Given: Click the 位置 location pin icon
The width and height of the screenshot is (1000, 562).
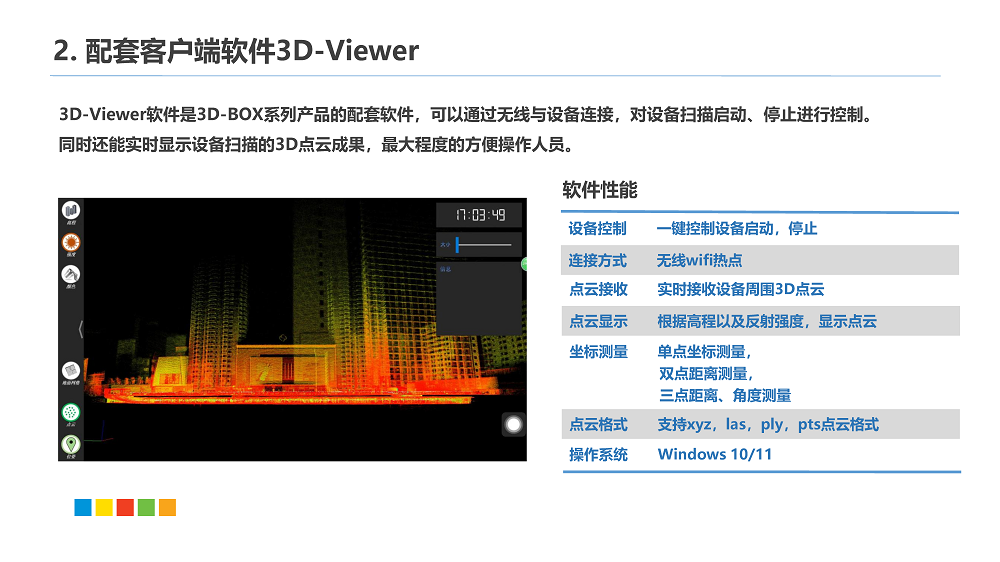Looking at the screenshot, I should coord(71,444).
